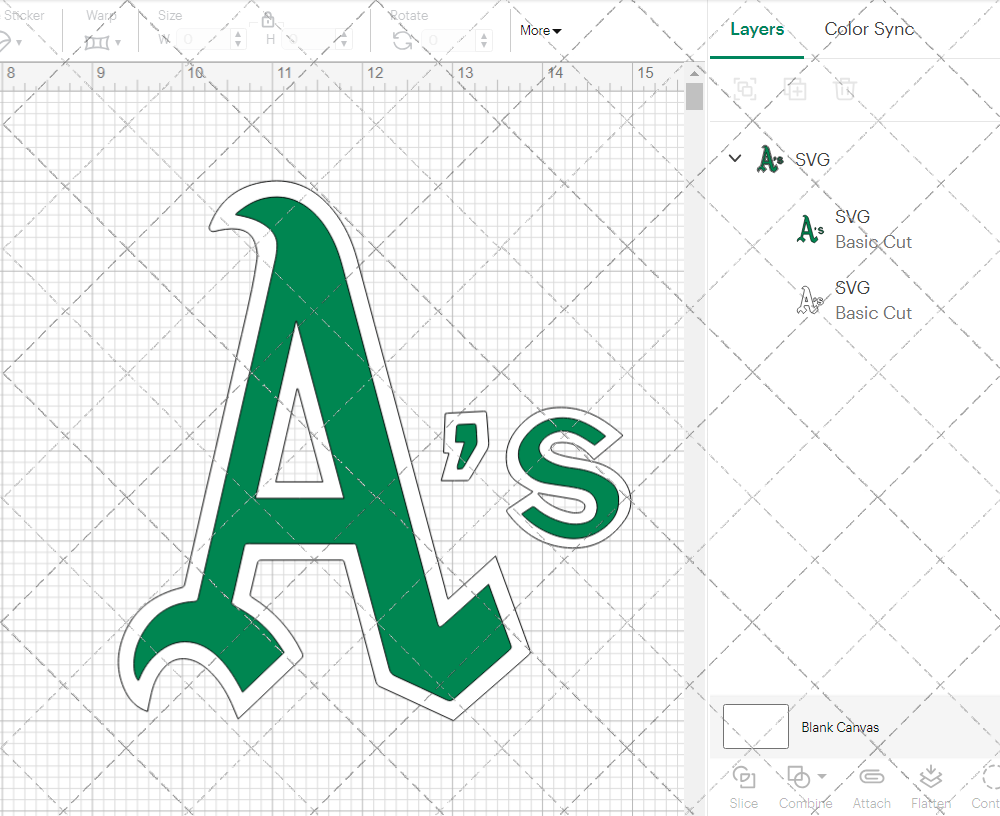Click the Duplicate layer icon
The image size is (1000, 816).
[x=795, y=89]
